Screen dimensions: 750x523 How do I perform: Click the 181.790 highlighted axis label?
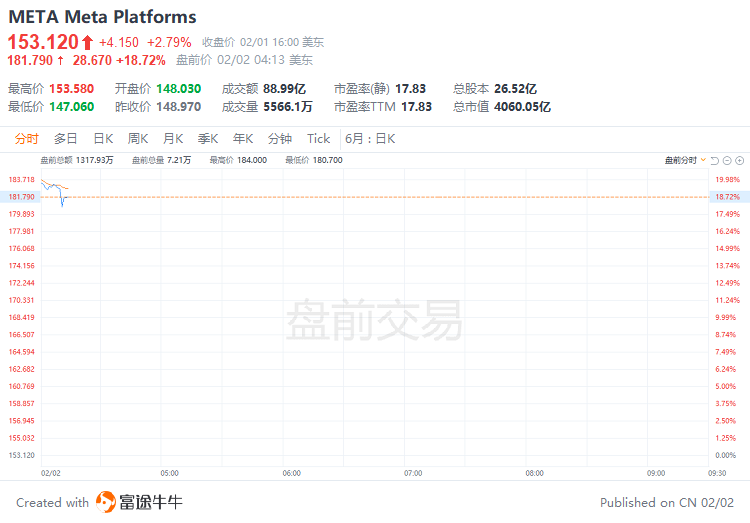click(x=20, y=197)
